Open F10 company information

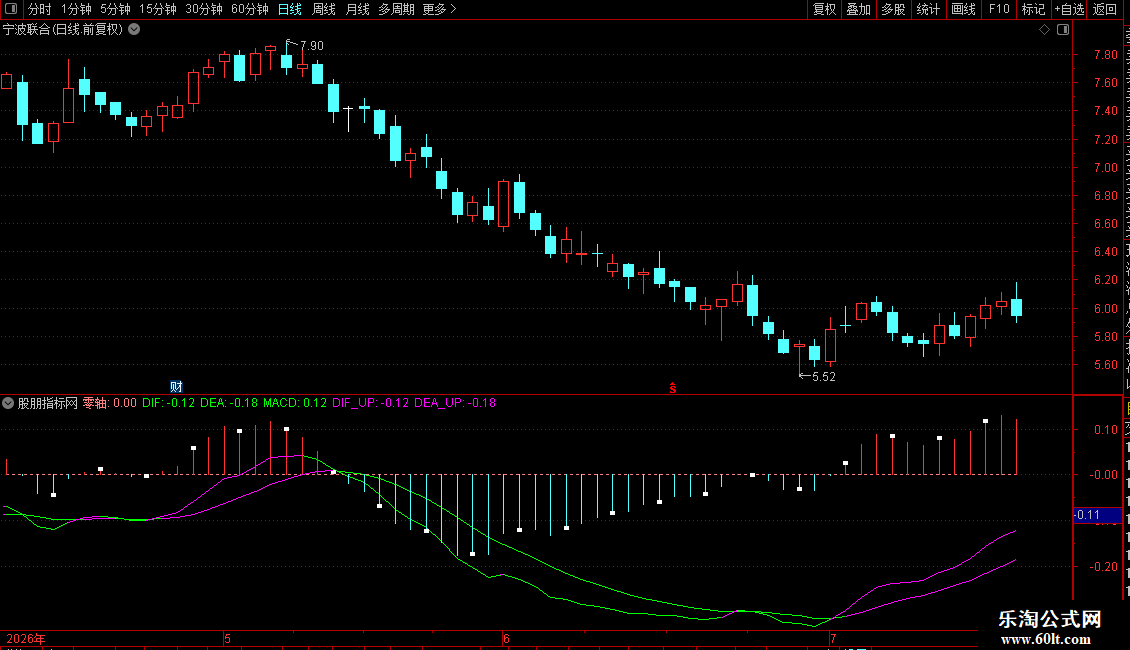point(998,9)
